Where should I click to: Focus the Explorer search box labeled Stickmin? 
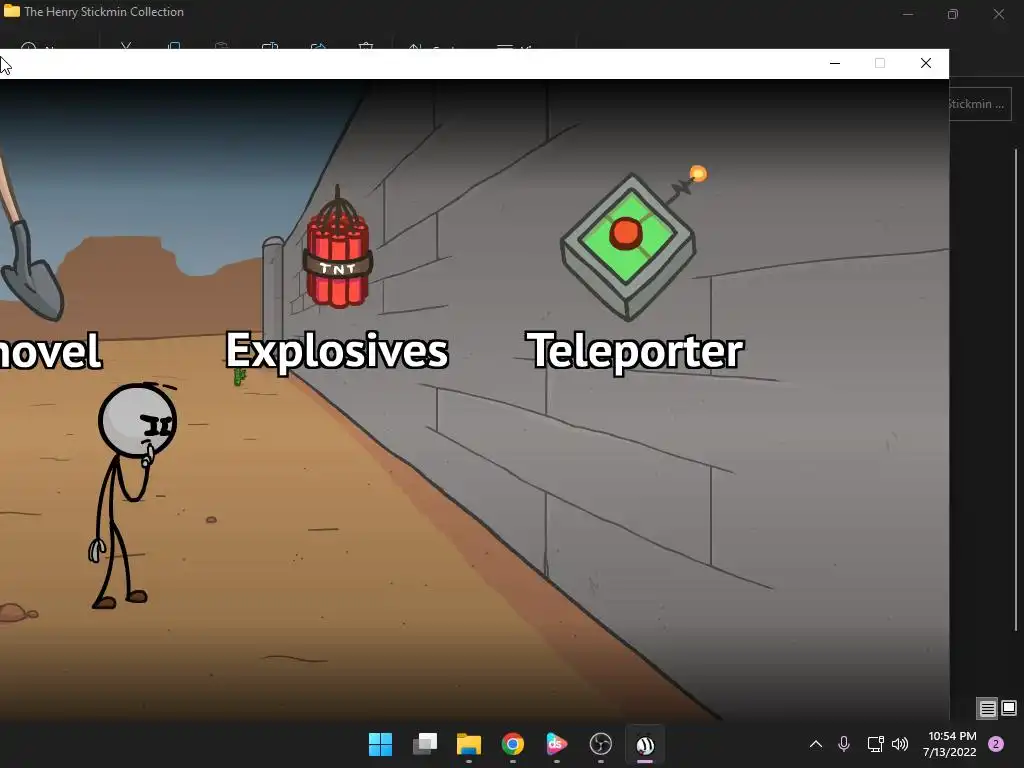(x=980, y=104)
